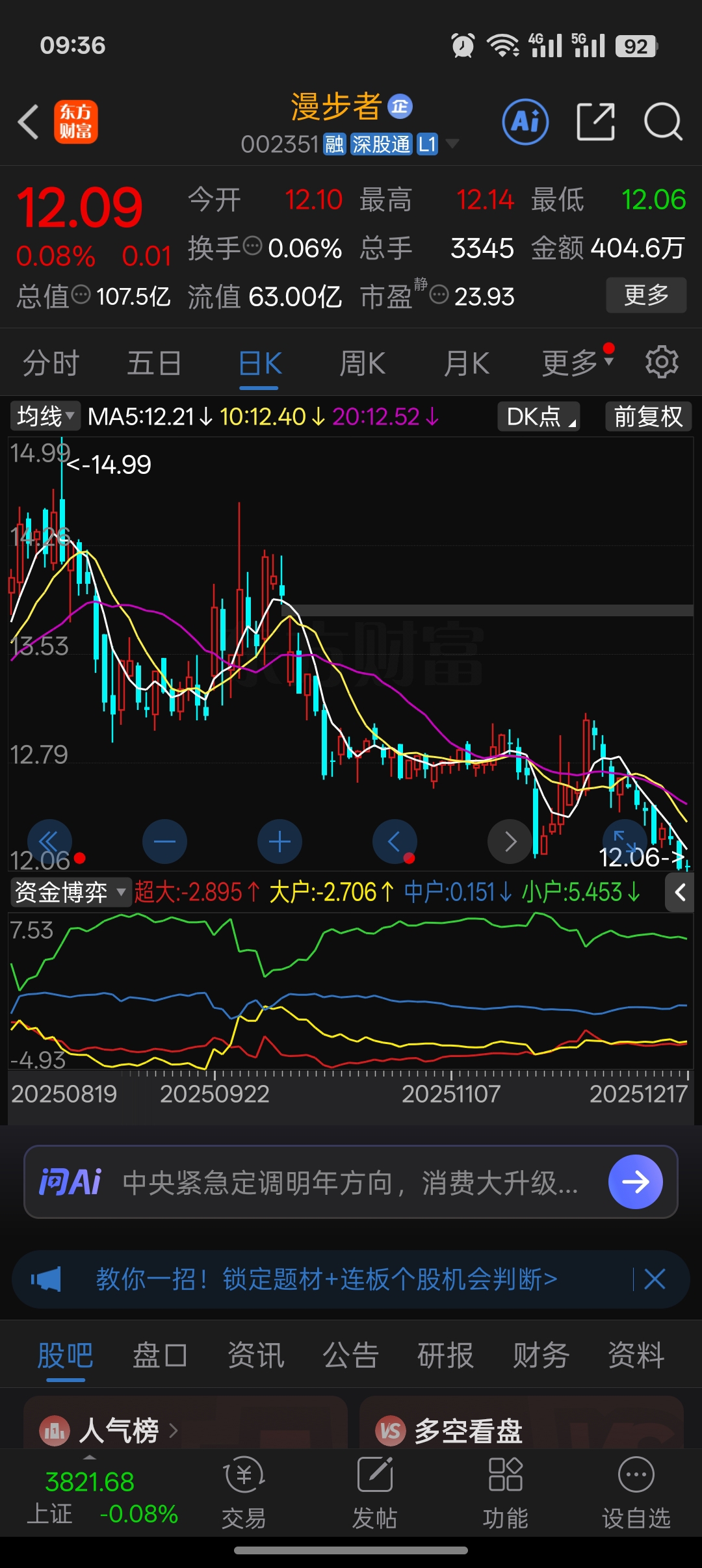Expand stock name dropdown triangle
Screen dimensions: 702x1568
452,144
